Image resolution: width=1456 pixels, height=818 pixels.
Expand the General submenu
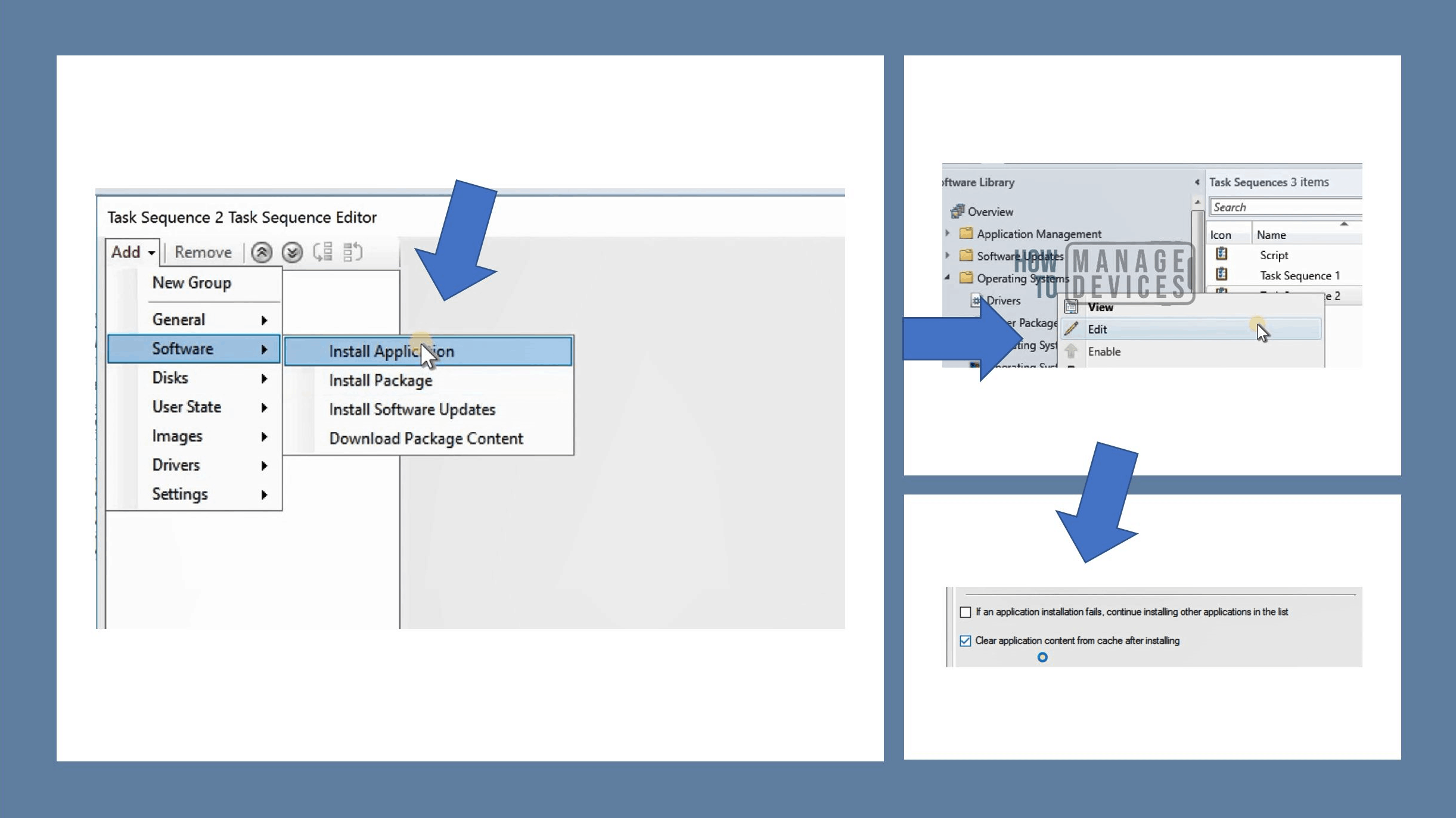[194, 320]
